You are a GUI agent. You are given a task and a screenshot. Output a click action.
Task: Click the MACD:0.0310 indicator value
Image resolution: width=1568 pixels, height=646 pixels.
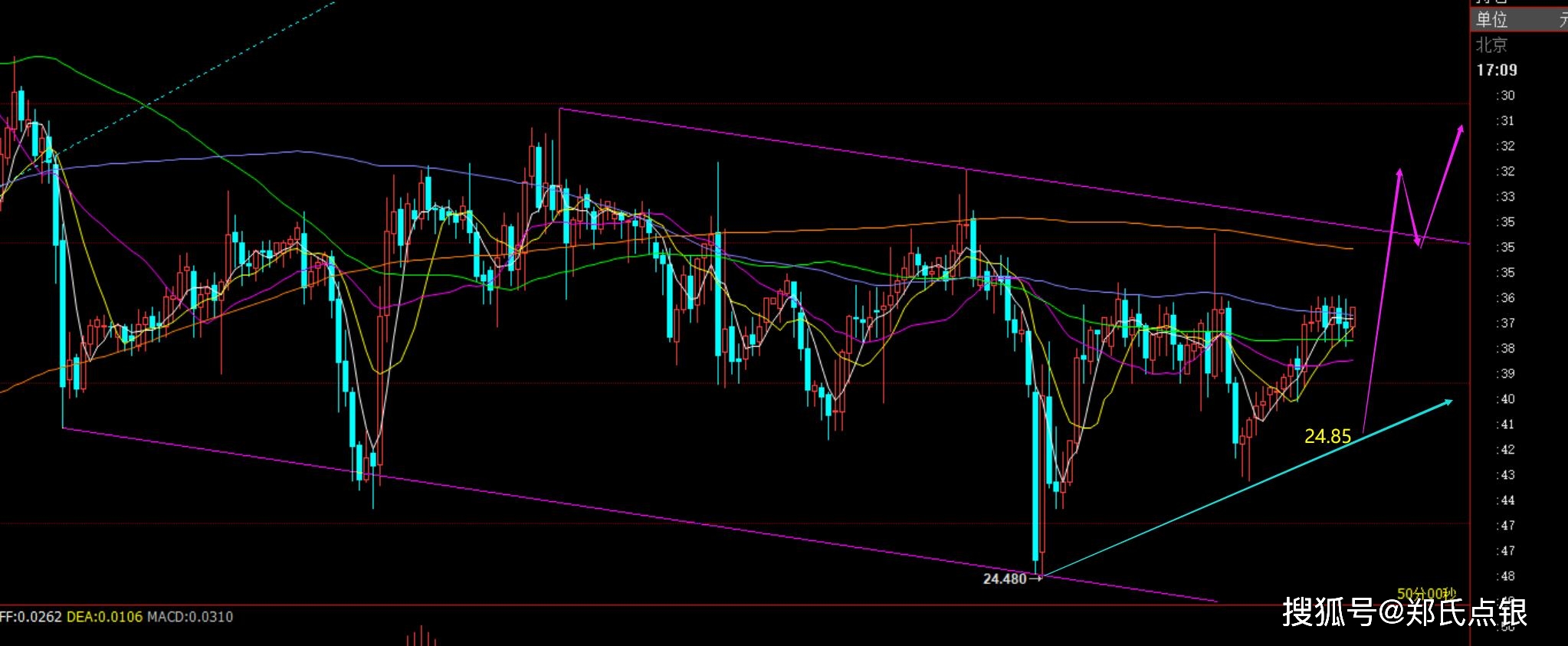point(190,617)
